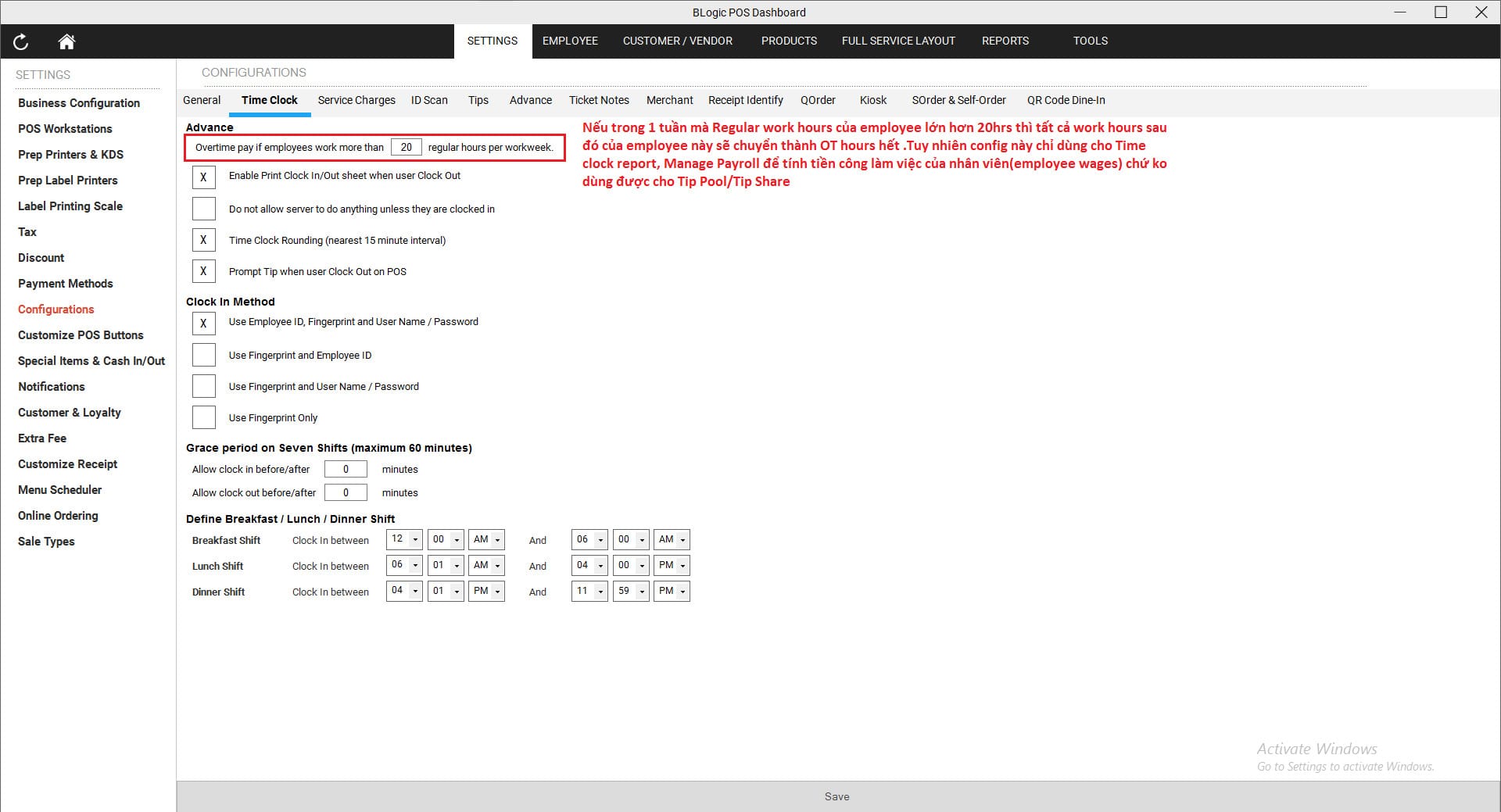Screen dimensions: 1501x812
Task: Enable 'Do not allow server to do anything unless clocked in'
Action: point(203,209)
